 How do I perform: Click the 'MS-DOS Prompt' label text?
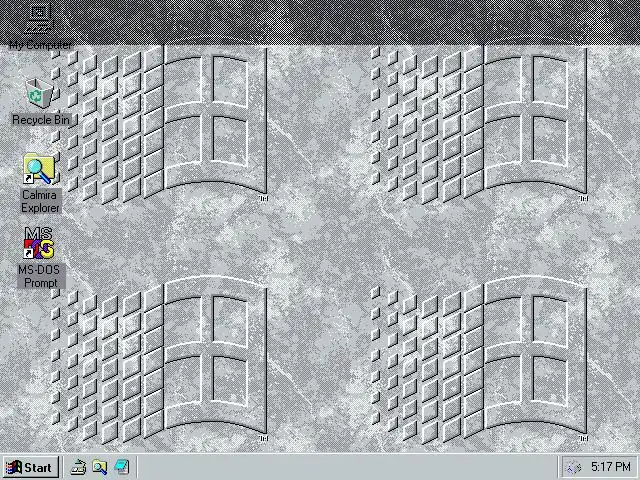click(x=40, y=276)
